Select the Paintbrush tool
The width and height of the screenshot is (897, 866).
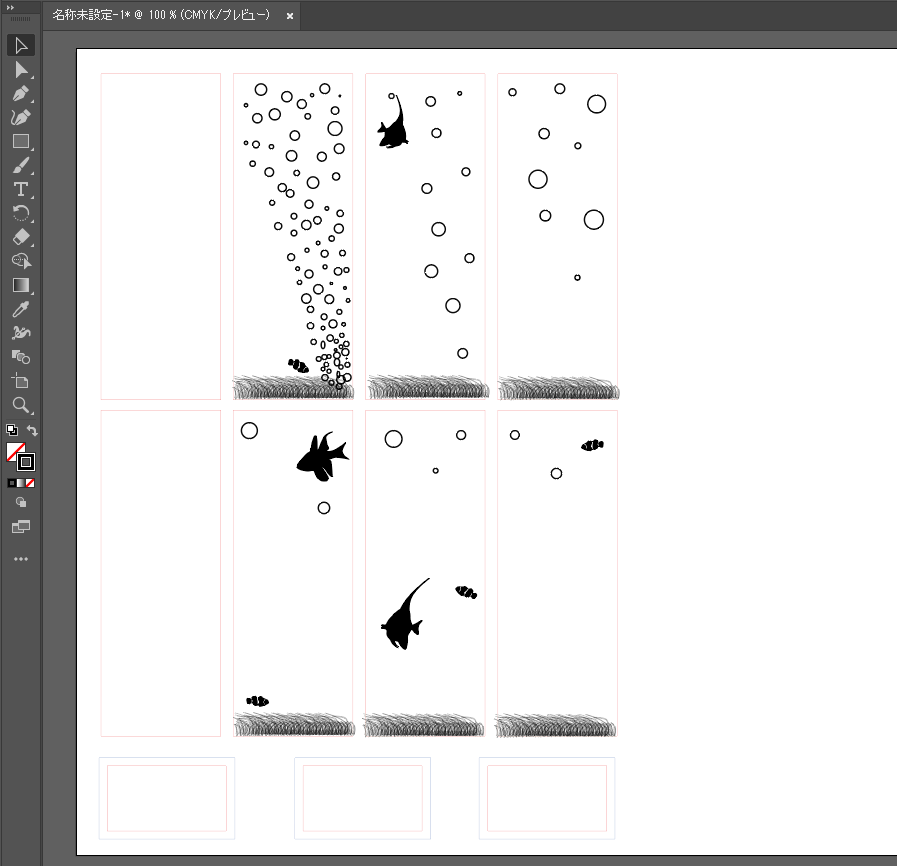click(x=21, y=166)
